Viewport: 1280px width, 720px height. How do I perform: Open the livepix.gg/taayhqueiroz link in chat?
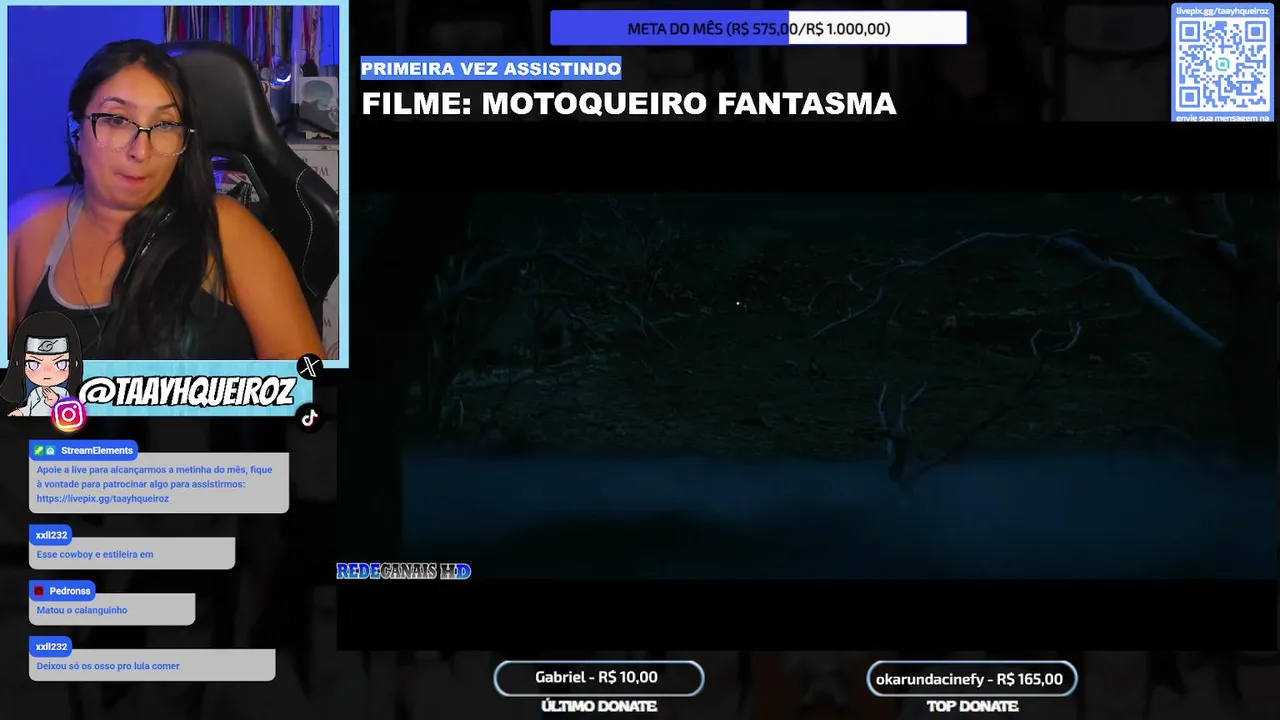pos(103,499)
